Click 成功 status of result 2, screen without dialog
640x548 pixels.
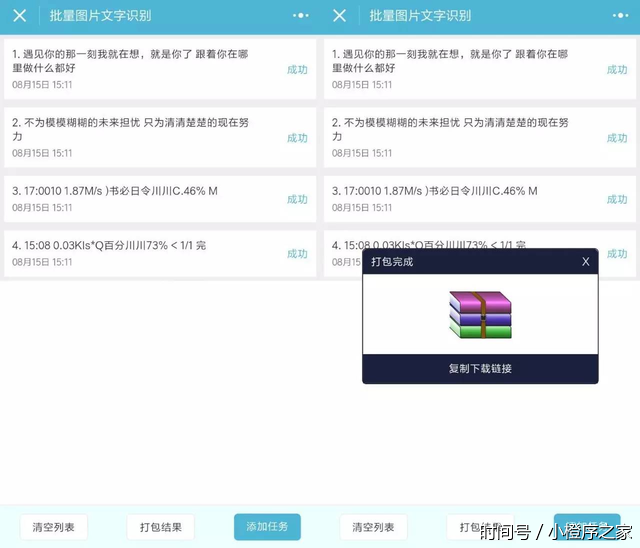point(297,138)
